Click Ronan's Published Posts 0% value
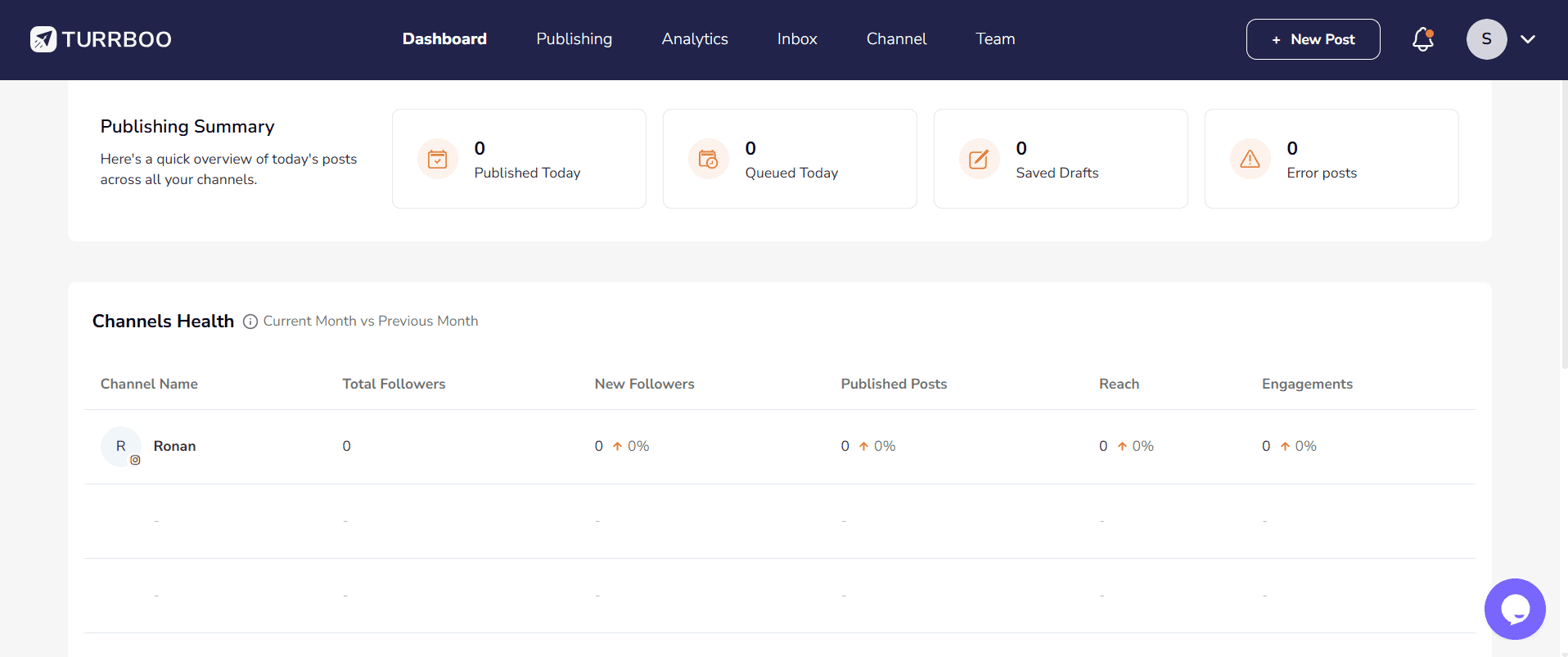 click(885, 447)
